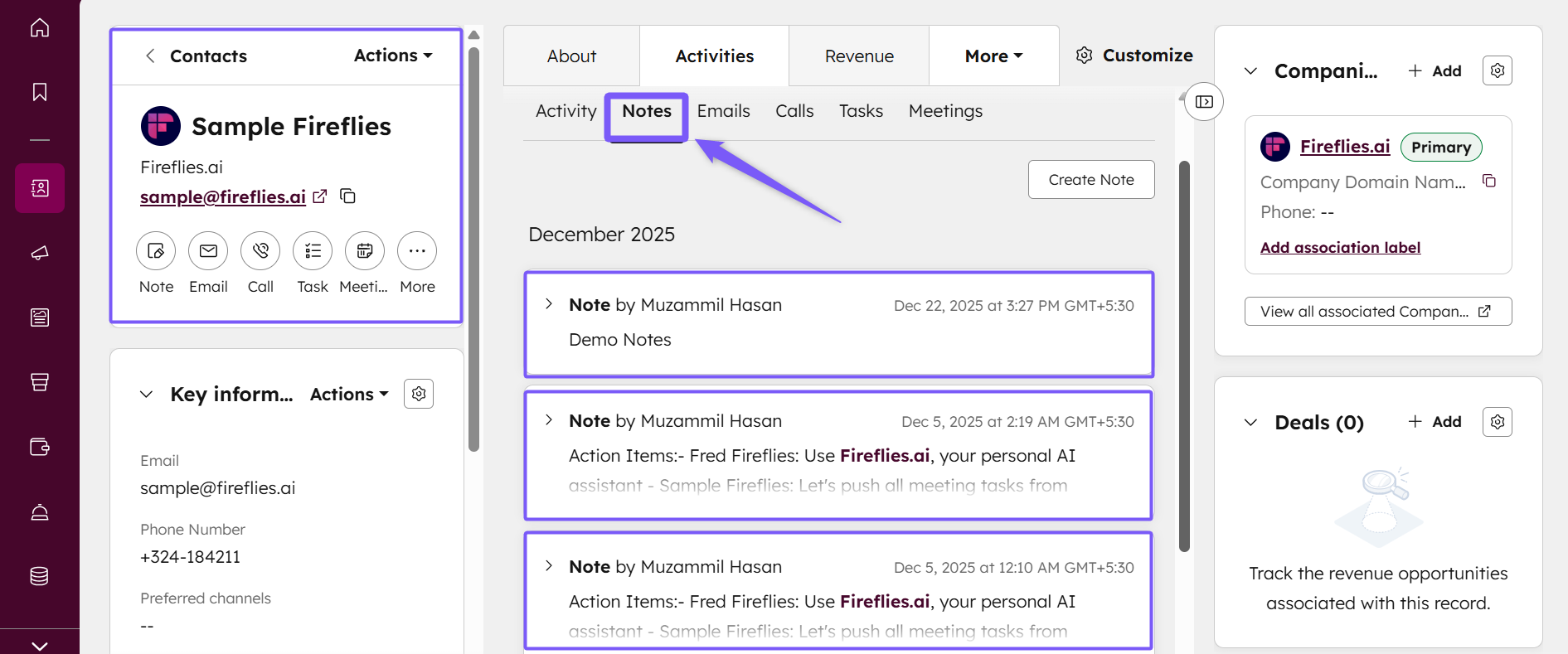The image size is (1568, 654).
Task: Click the Meeting calendar action icon
Action: tap(365, 251)
